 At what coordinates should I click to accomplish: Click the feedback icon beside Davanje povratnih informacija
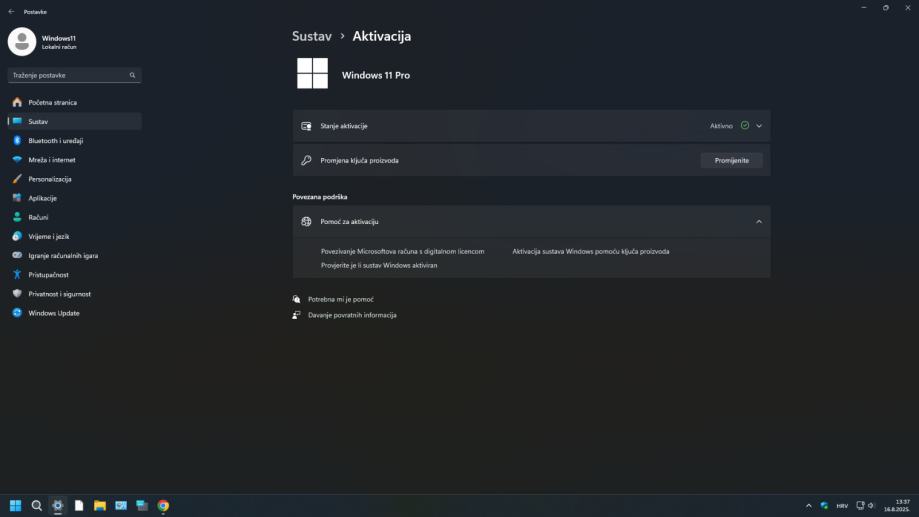[x=297, y=315]
